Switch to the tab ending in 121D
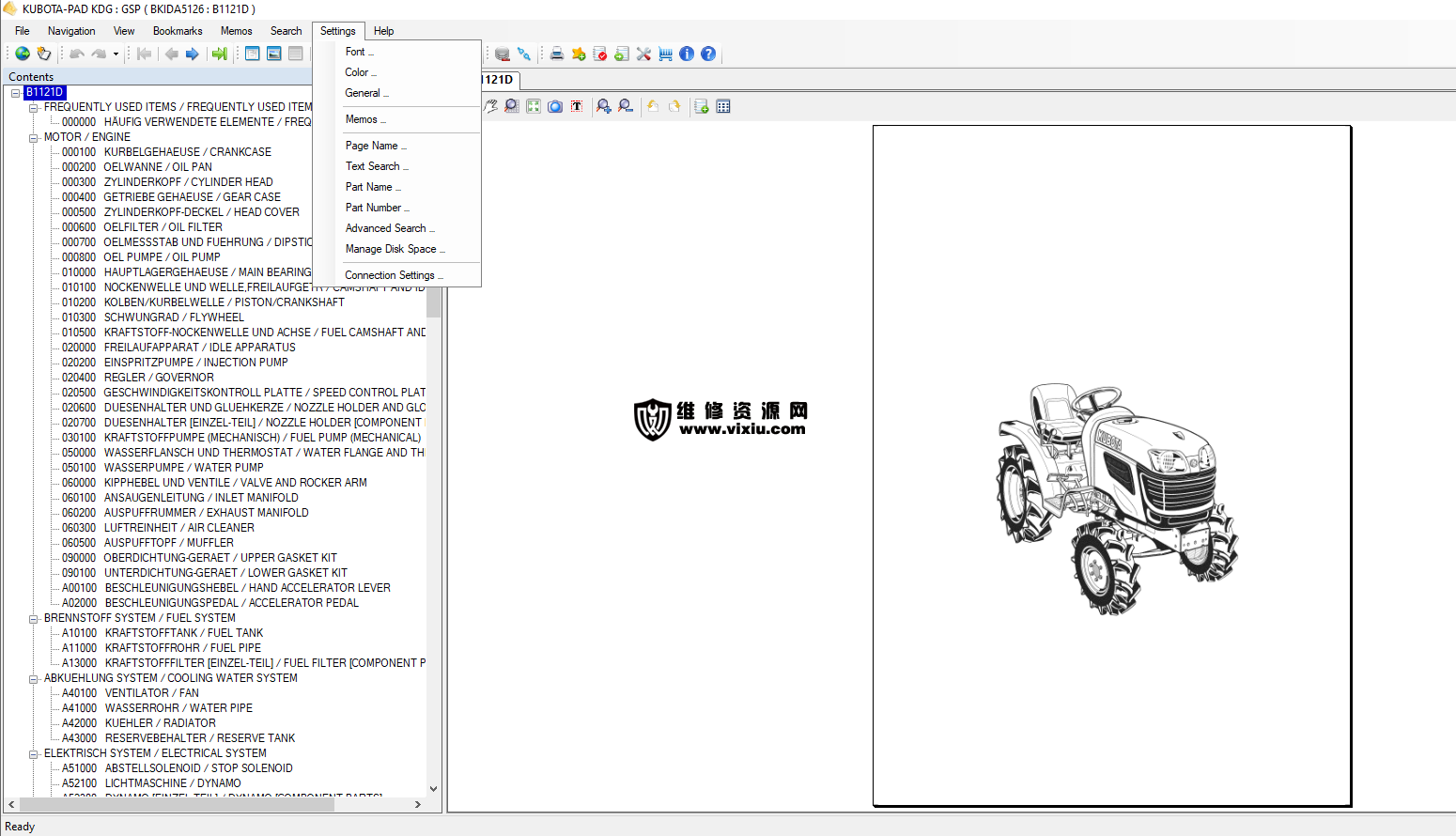 (x=498, y=80)
